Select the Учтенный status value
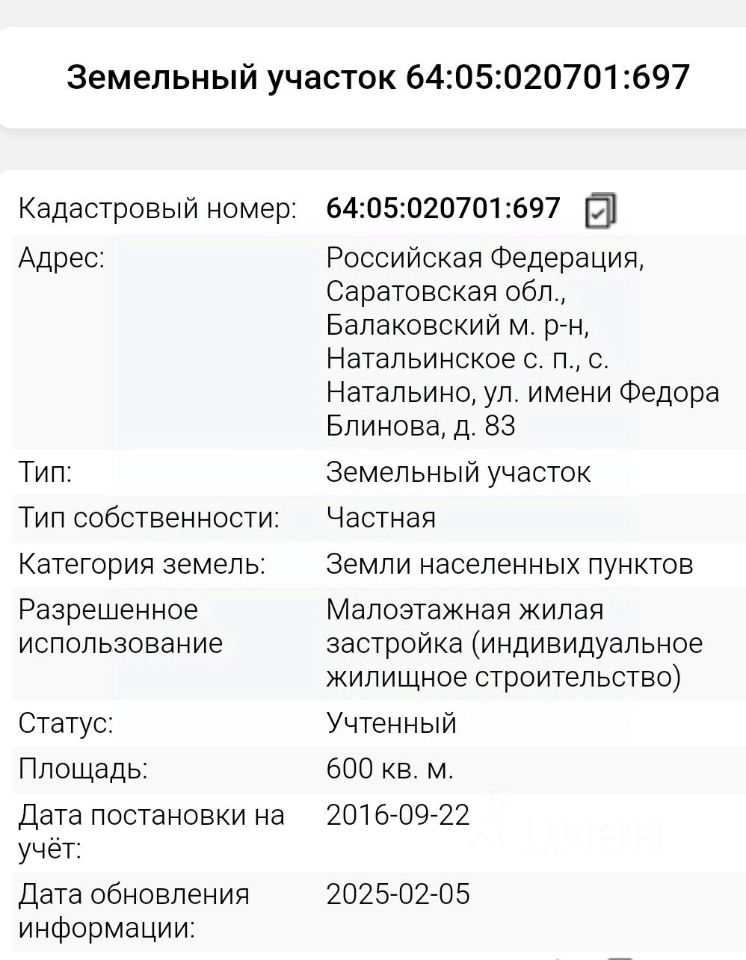746x960 pixels. (391, 723)
